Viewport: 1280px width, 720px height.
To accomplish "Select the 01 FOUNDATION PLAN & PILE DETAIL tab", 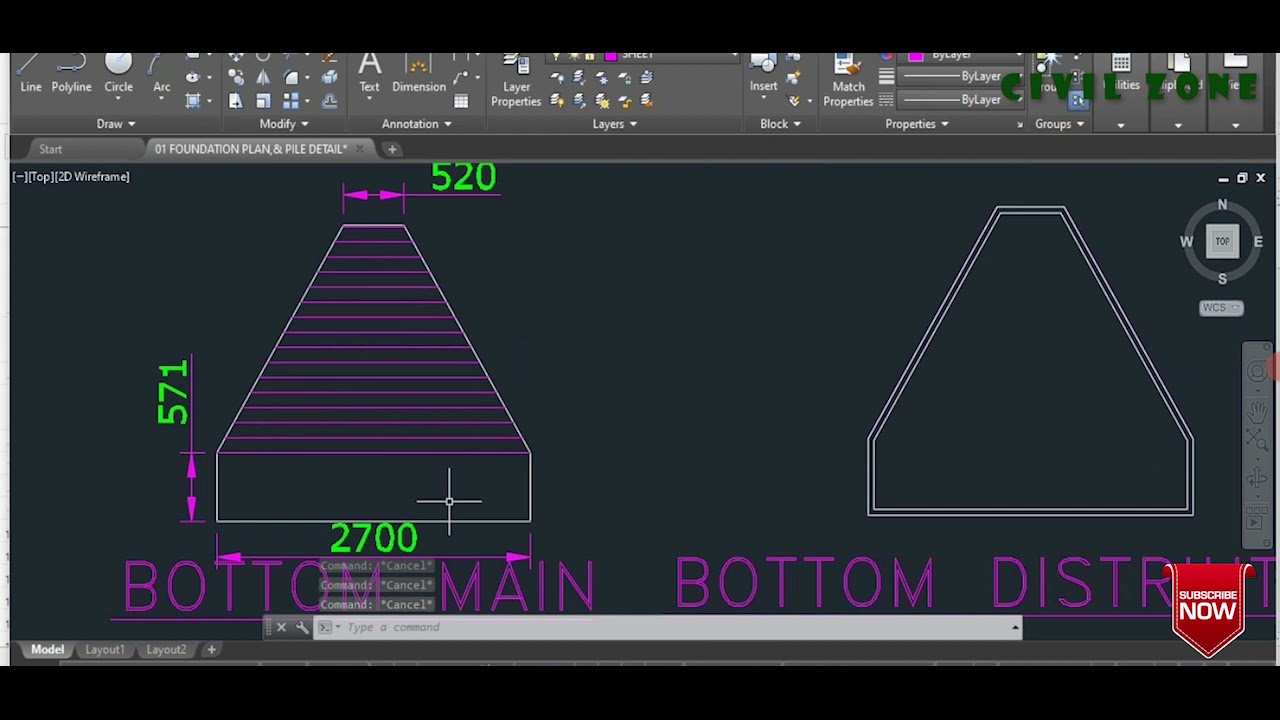I will coord(251,149).
